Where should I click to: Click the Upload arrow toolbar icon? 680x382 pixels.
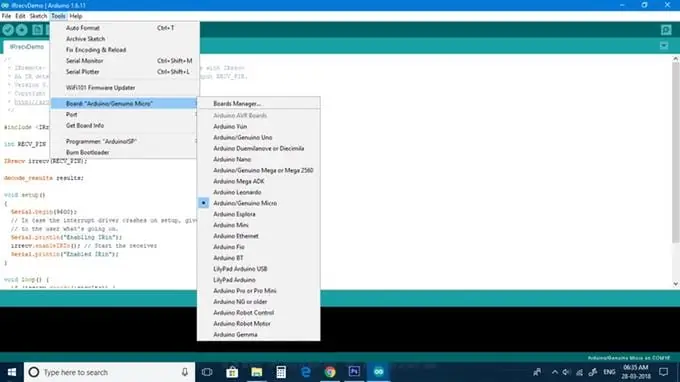click(x=22, y=30)
